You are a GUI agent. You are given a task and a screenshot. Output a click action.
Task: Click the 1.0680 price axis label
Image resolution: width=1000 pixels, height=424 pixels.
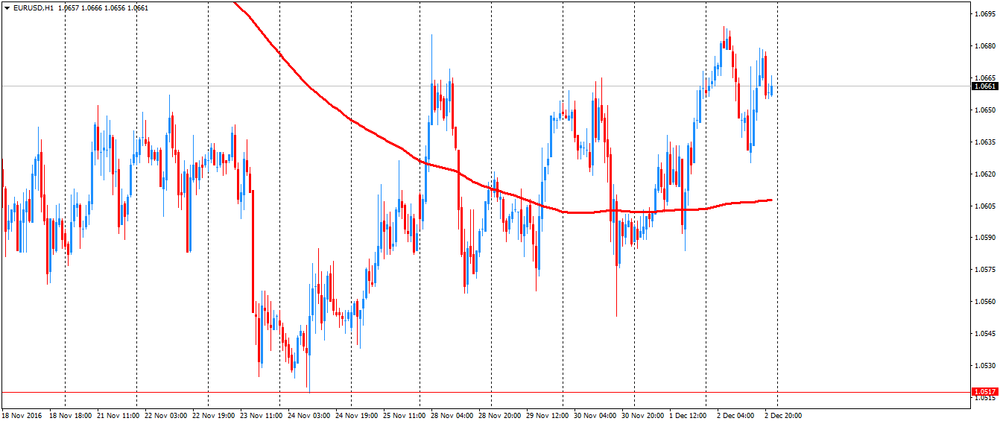(x=984, y=46)
